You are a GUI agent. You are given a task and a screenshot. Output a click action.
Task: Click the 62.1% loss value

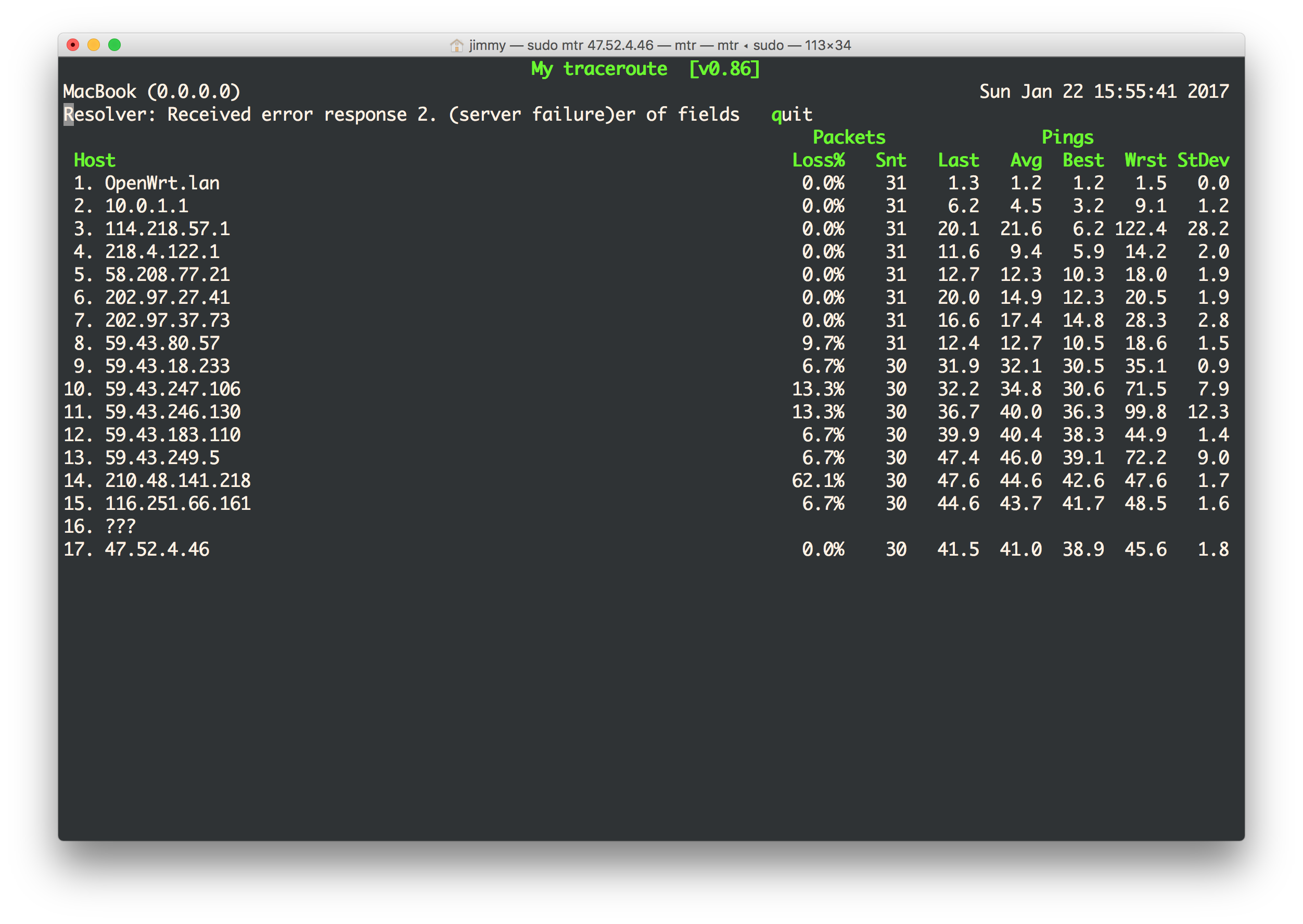click(x=817, y=481)
